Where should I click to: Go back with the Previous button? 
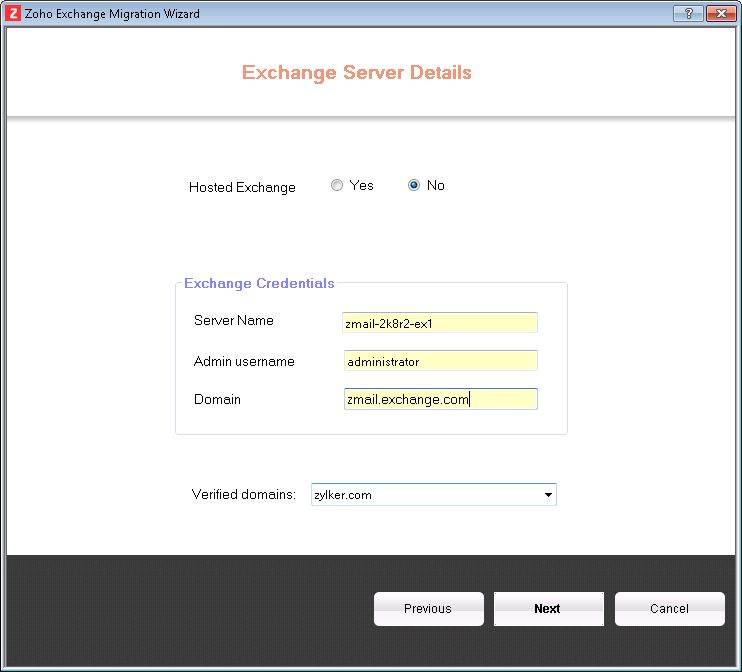pos(428,609)
